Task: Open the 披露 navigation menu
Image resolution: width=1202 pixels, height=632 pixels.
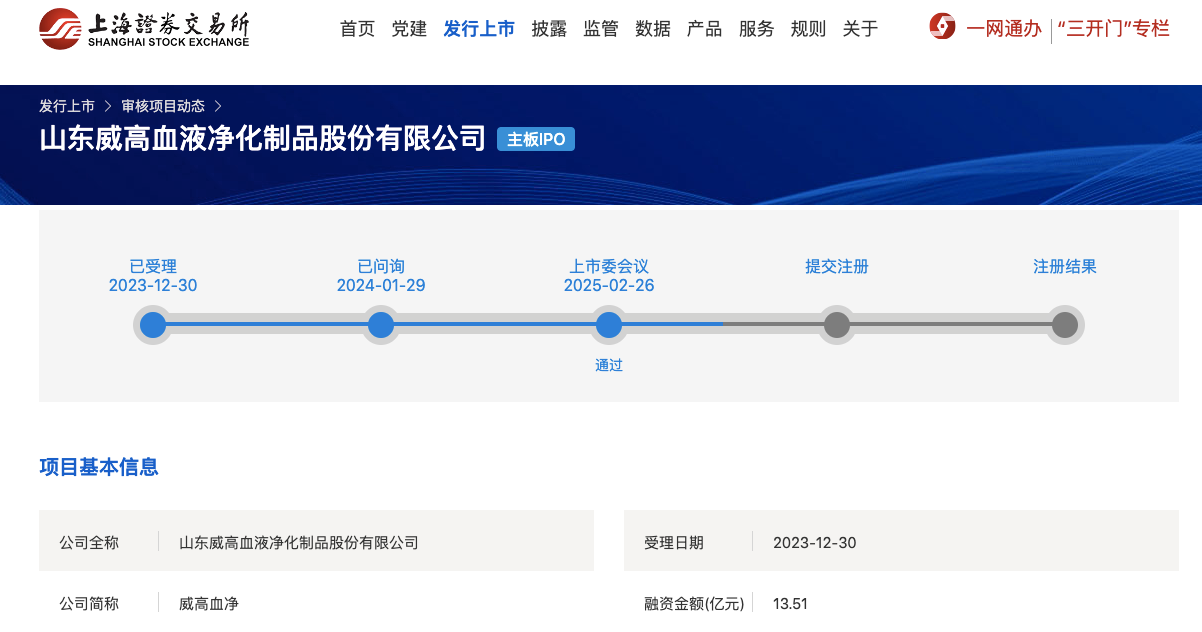Action: [549, 29]
